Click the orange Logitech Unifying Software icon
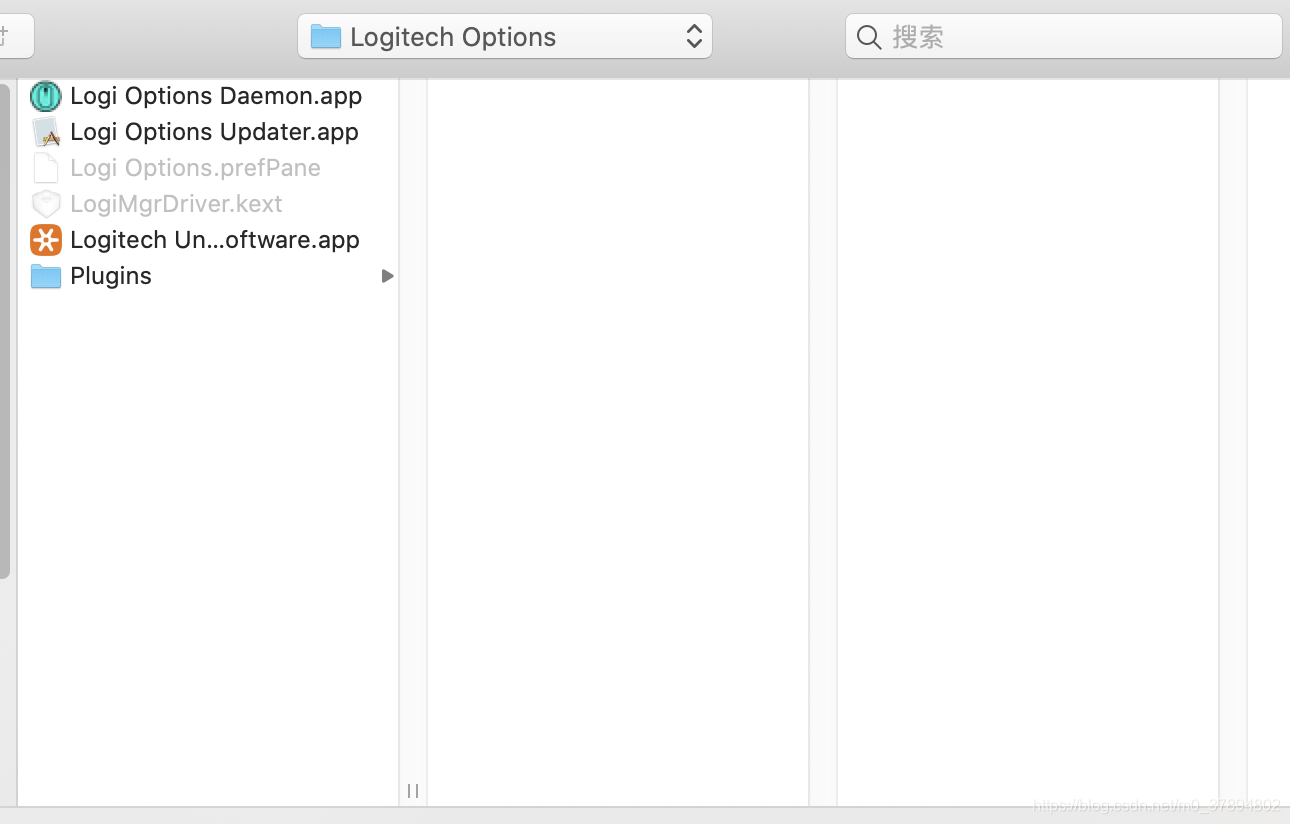 click(46, 240)
